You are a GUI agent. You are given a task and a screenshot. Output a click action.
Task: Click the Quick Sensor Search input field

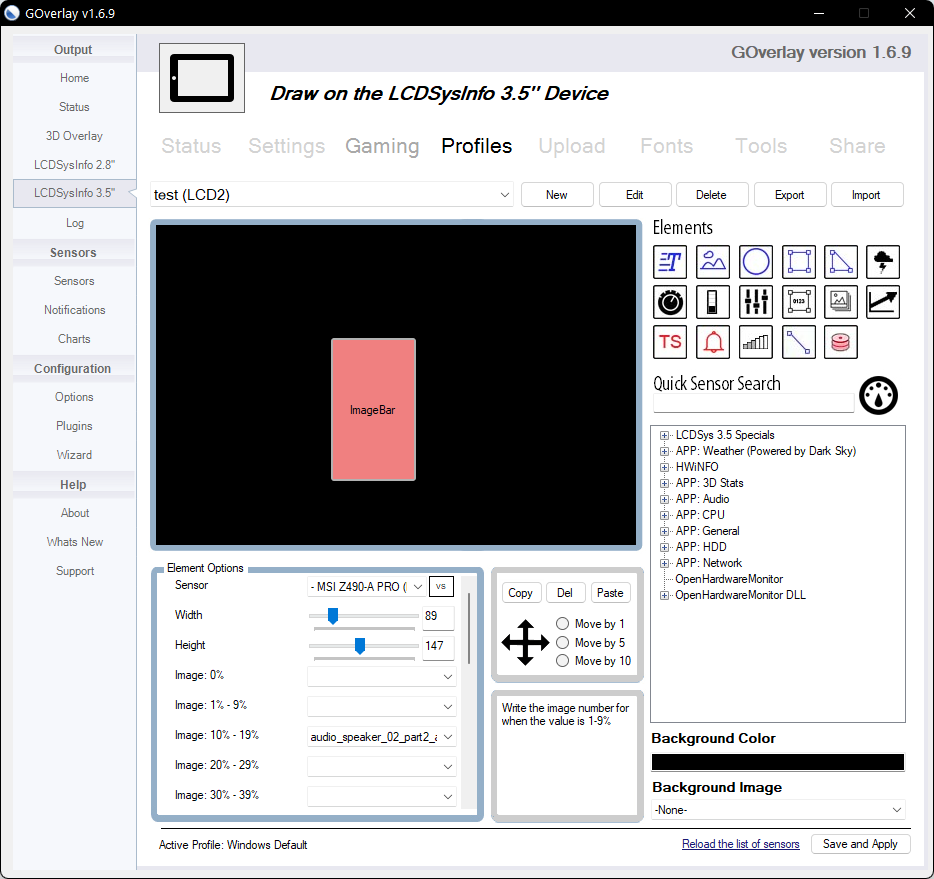754,403
